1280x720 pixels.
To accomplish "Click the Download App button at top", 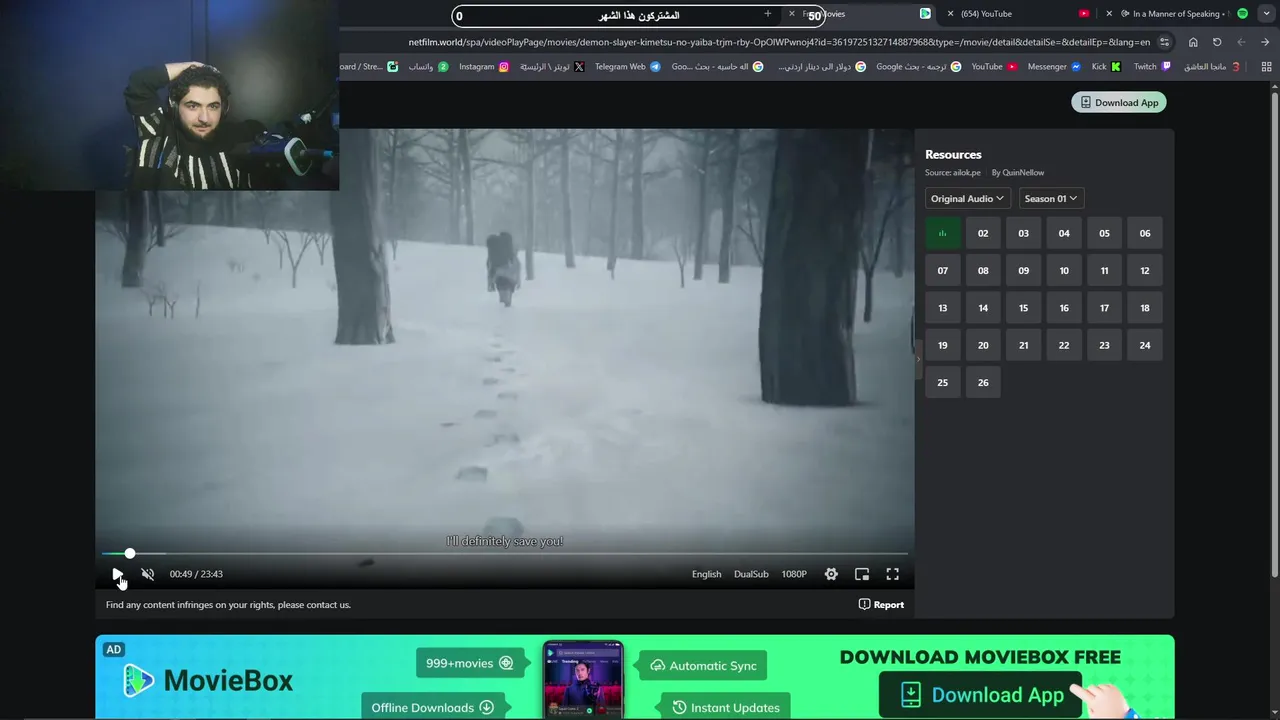I will point(1118,102).
